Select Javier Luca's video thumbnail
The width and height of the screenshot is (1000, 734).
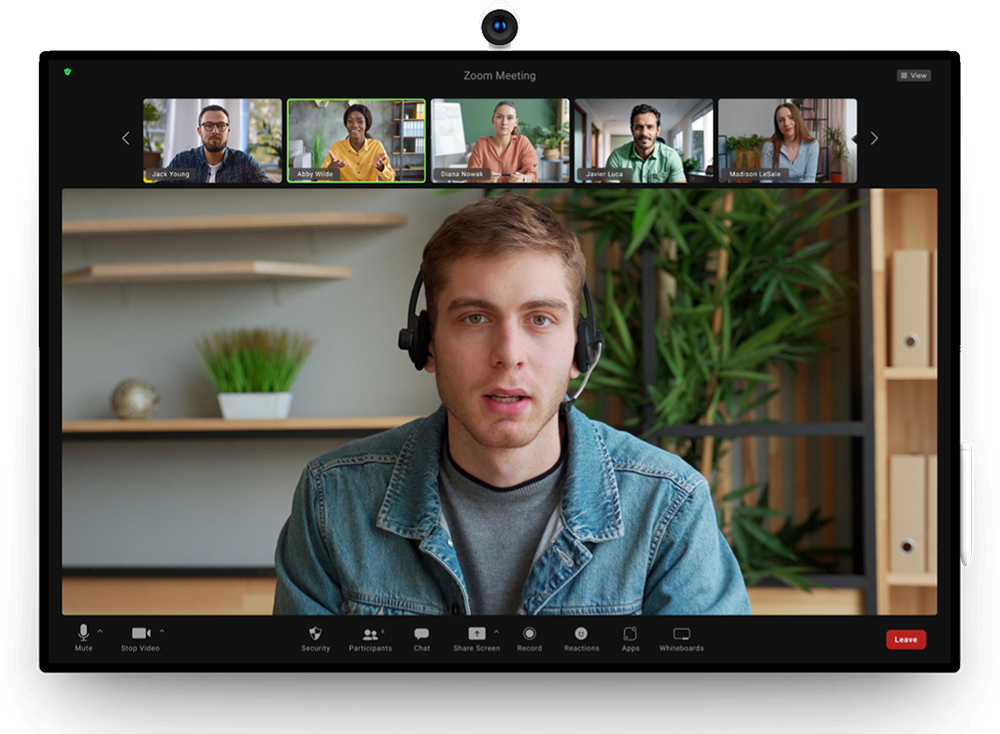click(643, 140)
